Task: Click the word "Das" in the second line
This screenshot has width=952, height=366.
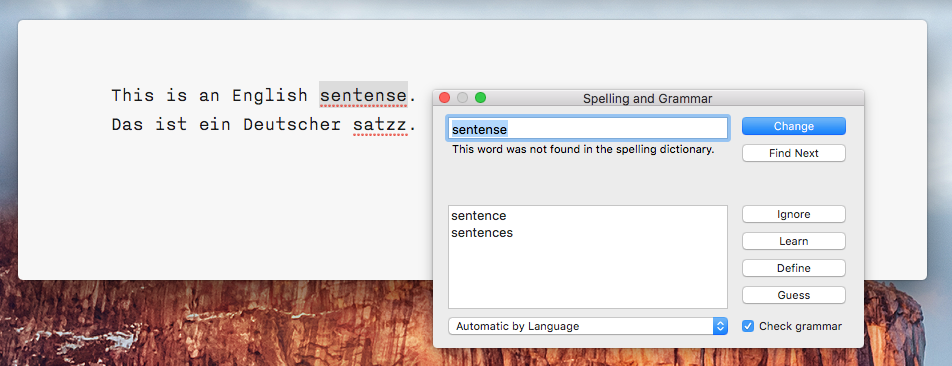Action: coord(128,125)
